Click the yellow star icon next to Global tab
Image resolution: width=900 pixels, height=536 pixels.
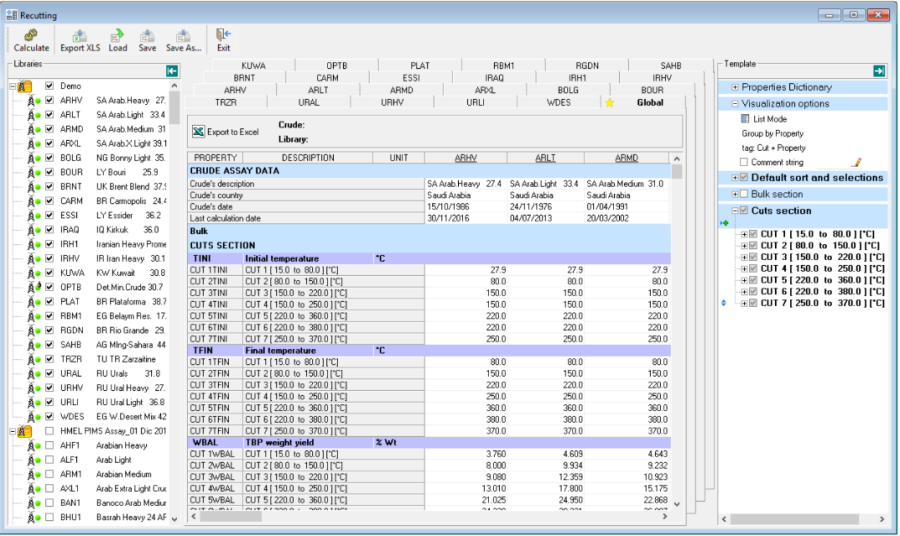pos(610,103)
